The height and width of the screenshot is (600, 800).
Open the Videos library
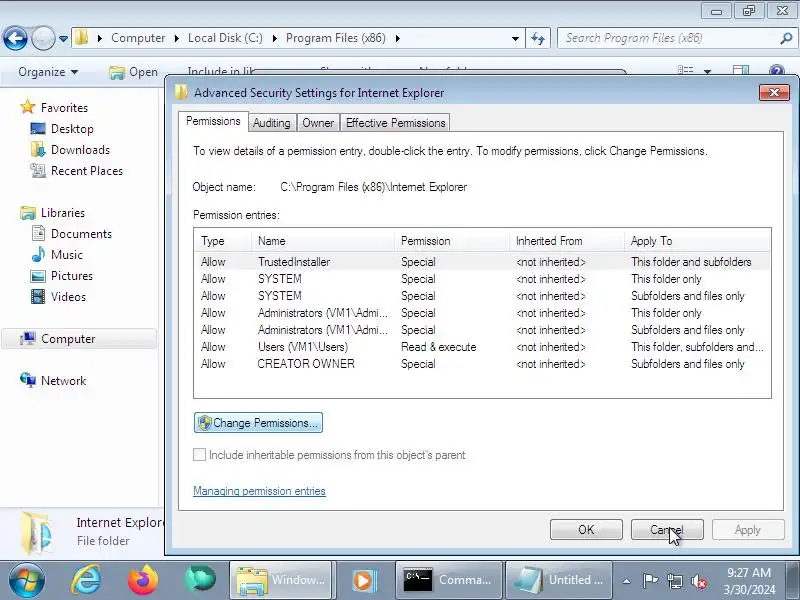[x=58, y=296]
